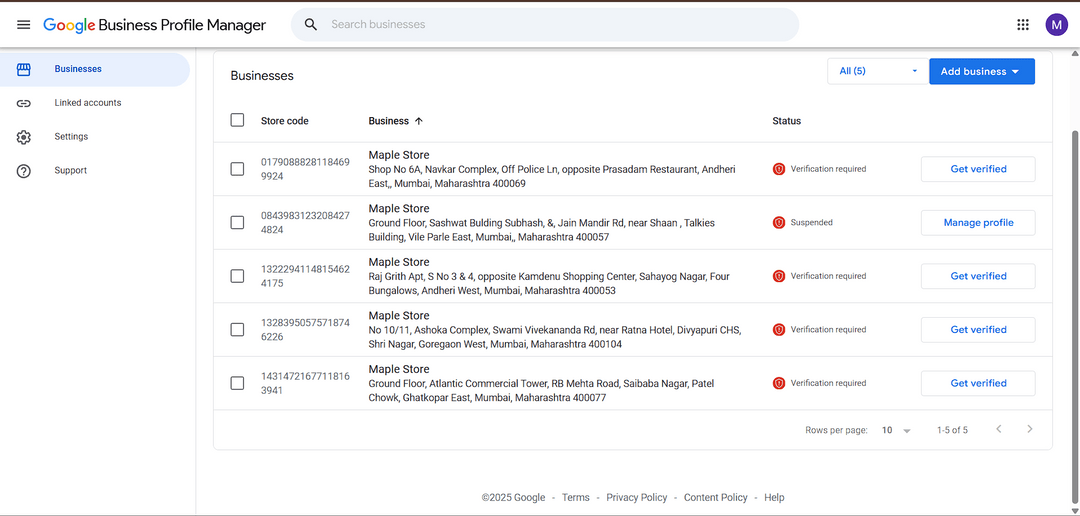Click Maple Store at Raj Grith Apt address
The image size is (1080, 516).
click(x=399, y=262)
